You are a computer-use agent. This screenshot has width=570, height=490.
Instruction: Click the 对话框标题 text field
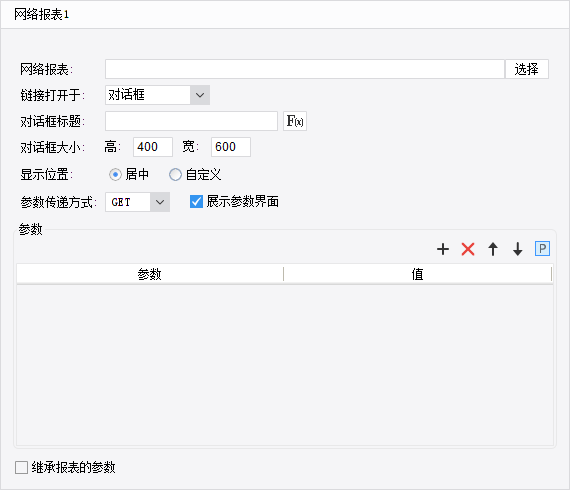coord(192,121)
